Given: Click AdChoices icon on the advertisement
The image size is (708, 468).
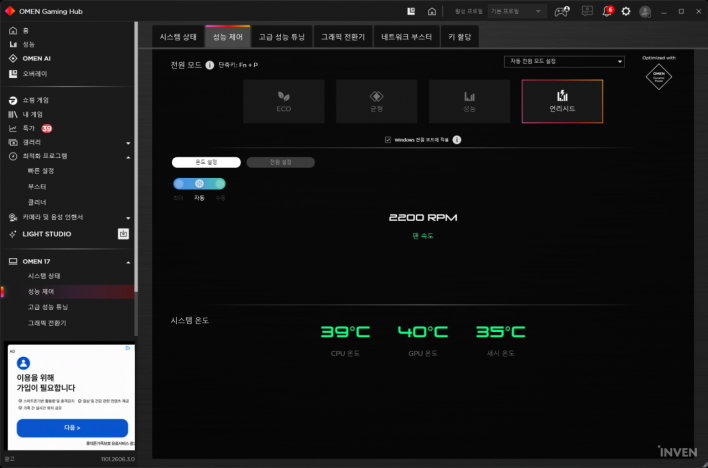Looking at the screenshot, I should point(128,348).
